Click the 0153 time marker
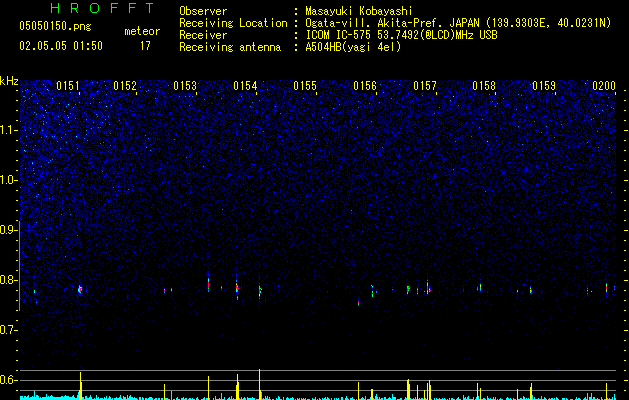The height and width of the screenshot is (400, 629). click(185, 86)
